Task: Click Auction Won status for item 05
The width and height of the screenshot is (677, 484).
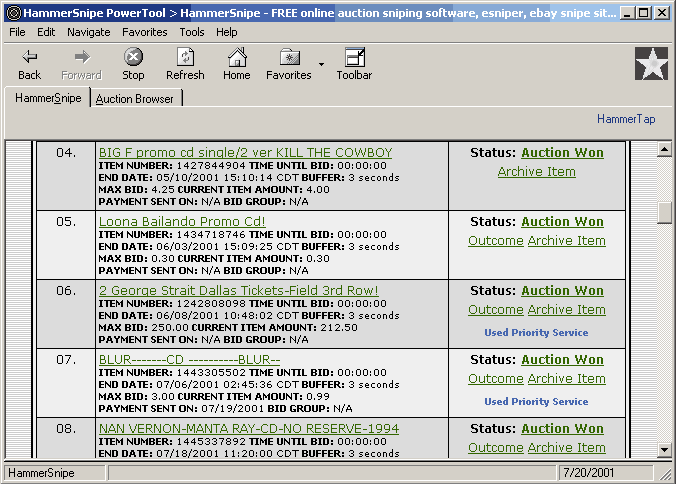Action: (562, 221)
